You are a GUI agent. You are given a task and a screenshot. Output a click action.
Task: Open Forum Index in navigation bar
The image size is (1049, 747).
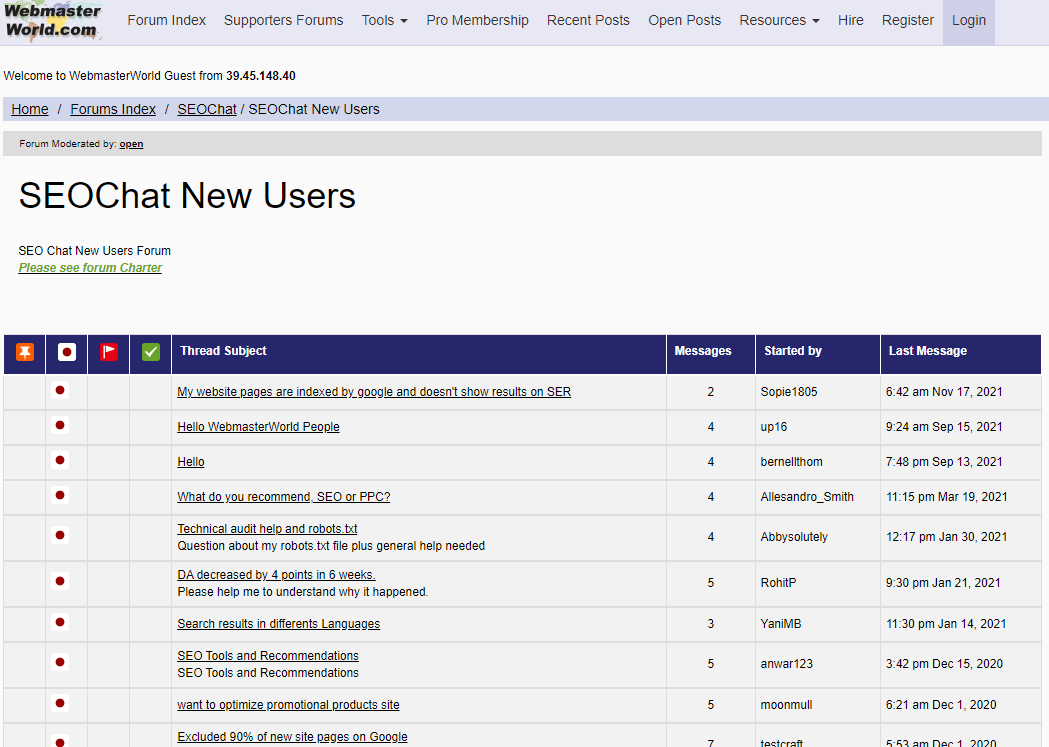click(x=167, y=21)
